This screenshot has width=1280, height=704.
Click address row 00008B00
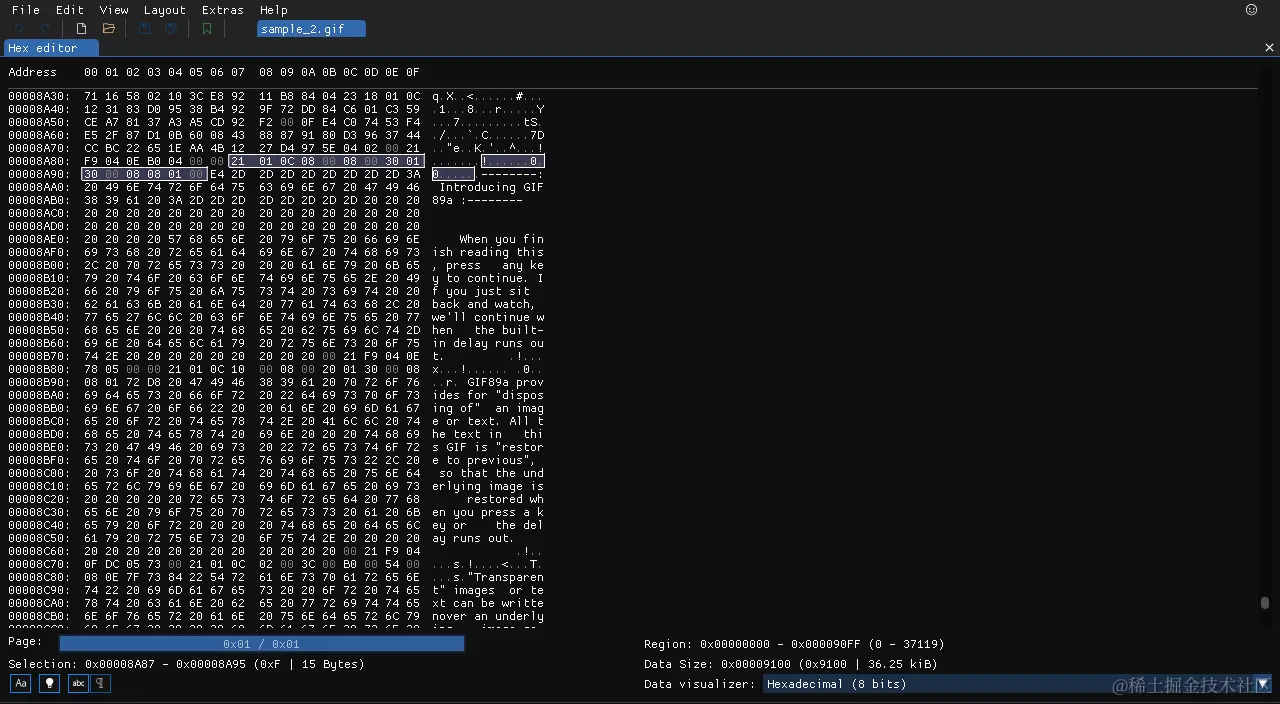40,265
